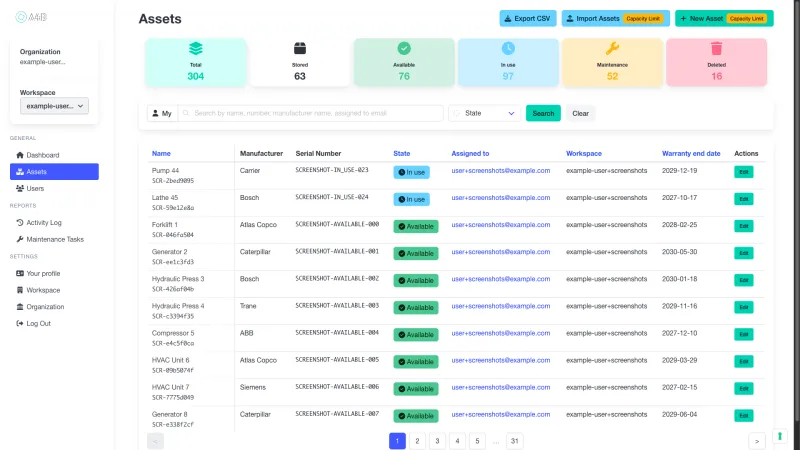Sort the table by Warranty end date
This screenshot has height=450, width=800.
[690, 153]
